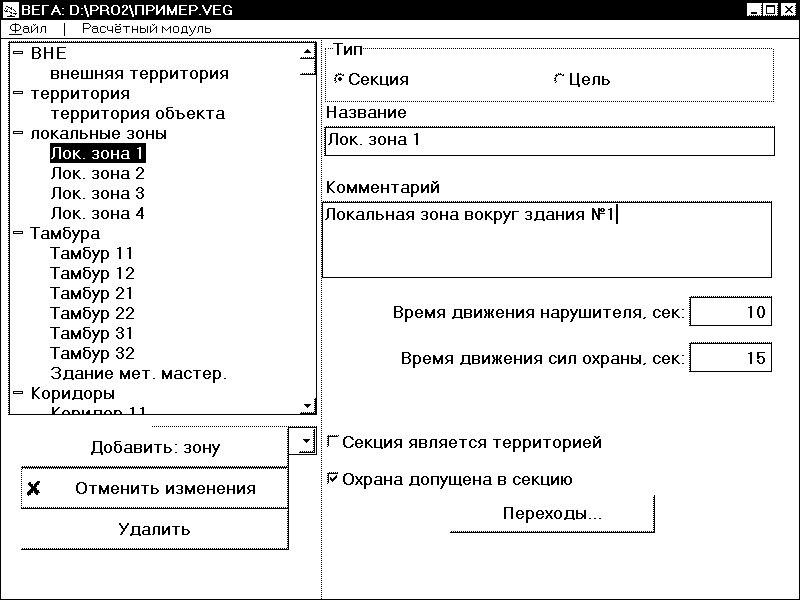Click the Название input field
The image size is (800, 600).
coord(549,141)
